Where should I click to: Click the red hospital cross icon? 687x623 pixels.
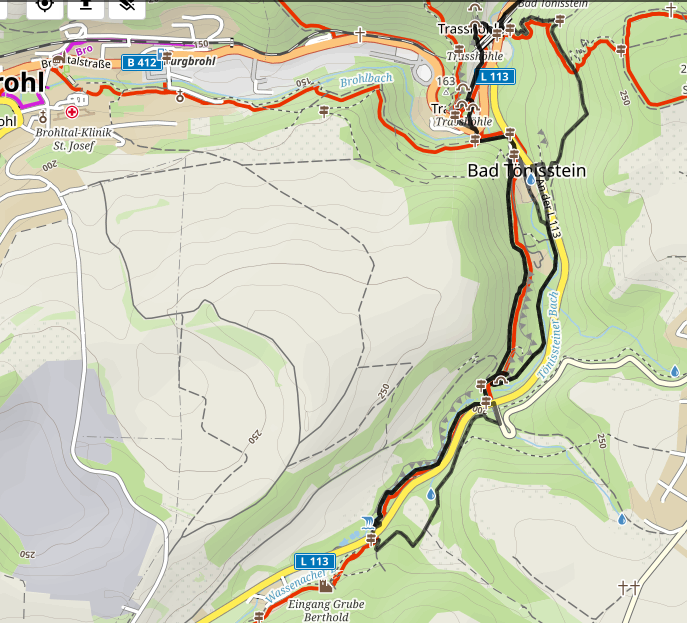click(72, 112)
